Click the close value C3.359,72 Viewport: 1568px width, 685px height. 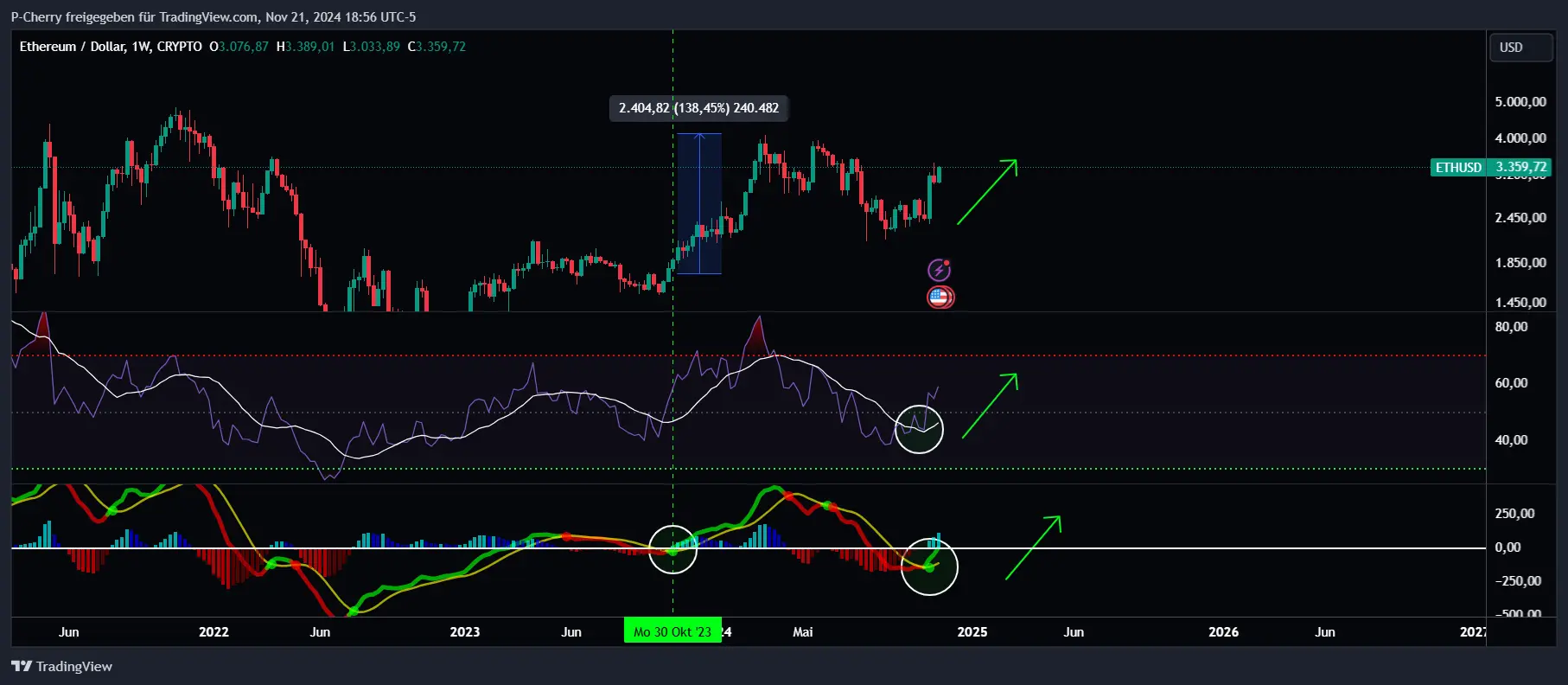pyautogui.click(x=437, y=47)
